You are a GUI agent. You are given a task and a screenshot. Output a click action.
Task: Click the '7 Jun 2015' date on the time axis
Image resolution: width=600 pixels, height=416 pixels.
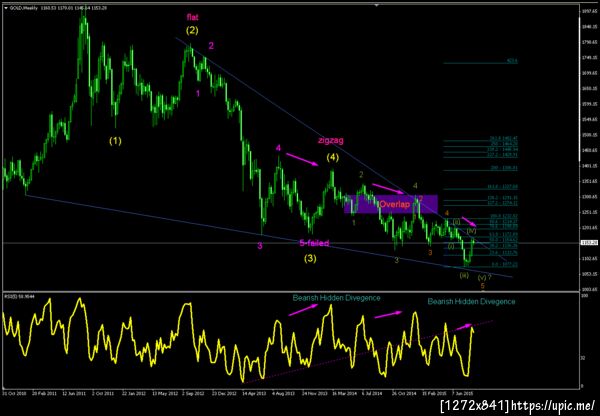pos(462,393)
